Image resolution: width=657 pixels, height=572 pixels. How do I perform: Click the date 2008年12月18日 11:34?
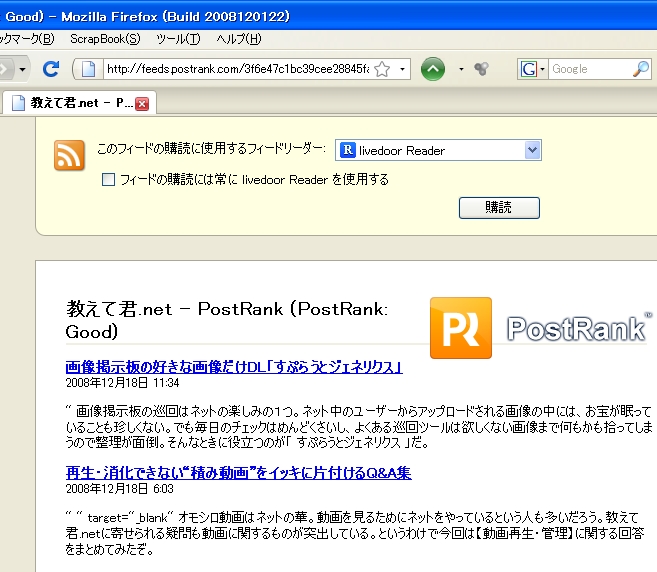pos(122,383)
